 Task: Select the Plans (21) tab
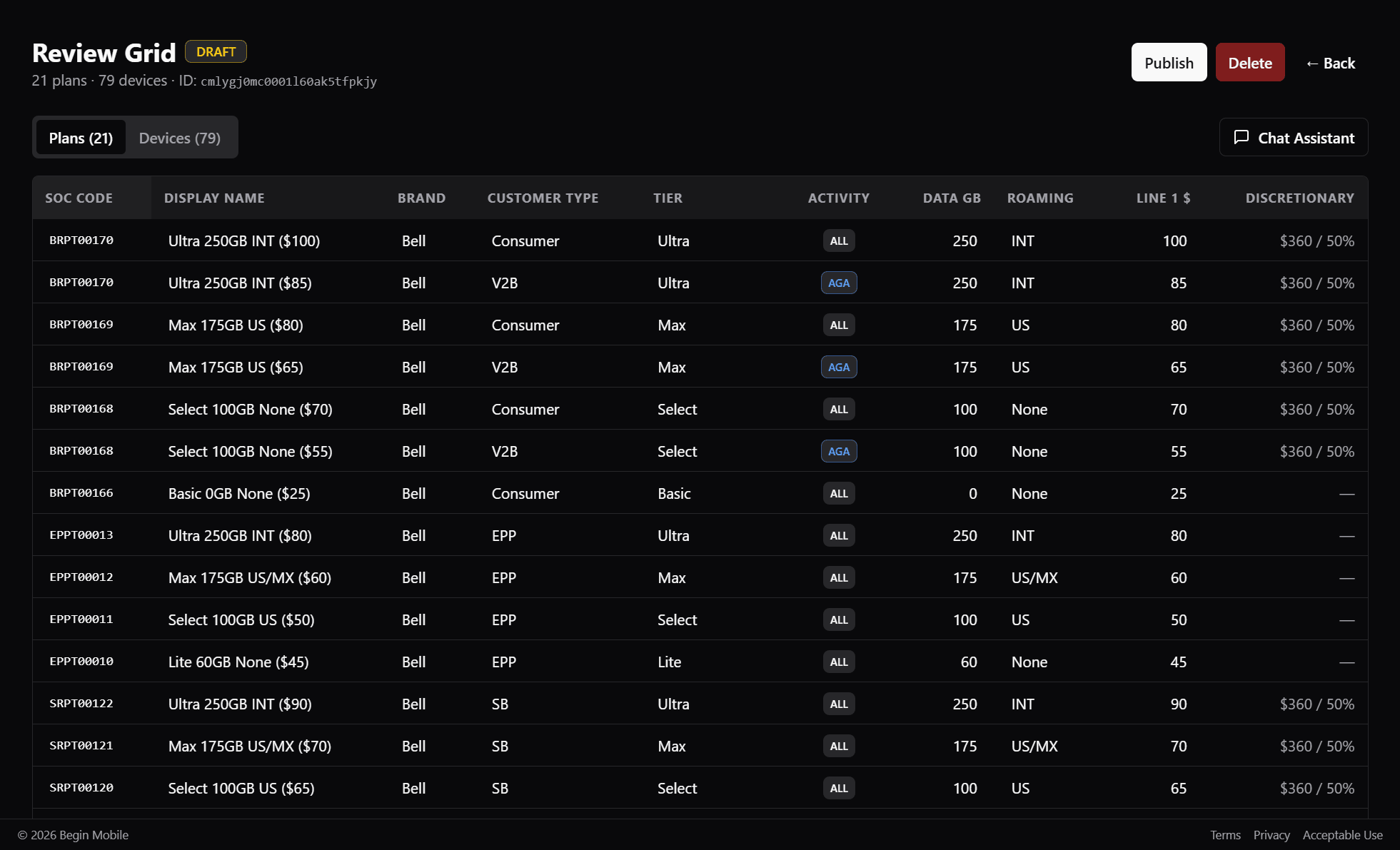[x=80, y=137]
